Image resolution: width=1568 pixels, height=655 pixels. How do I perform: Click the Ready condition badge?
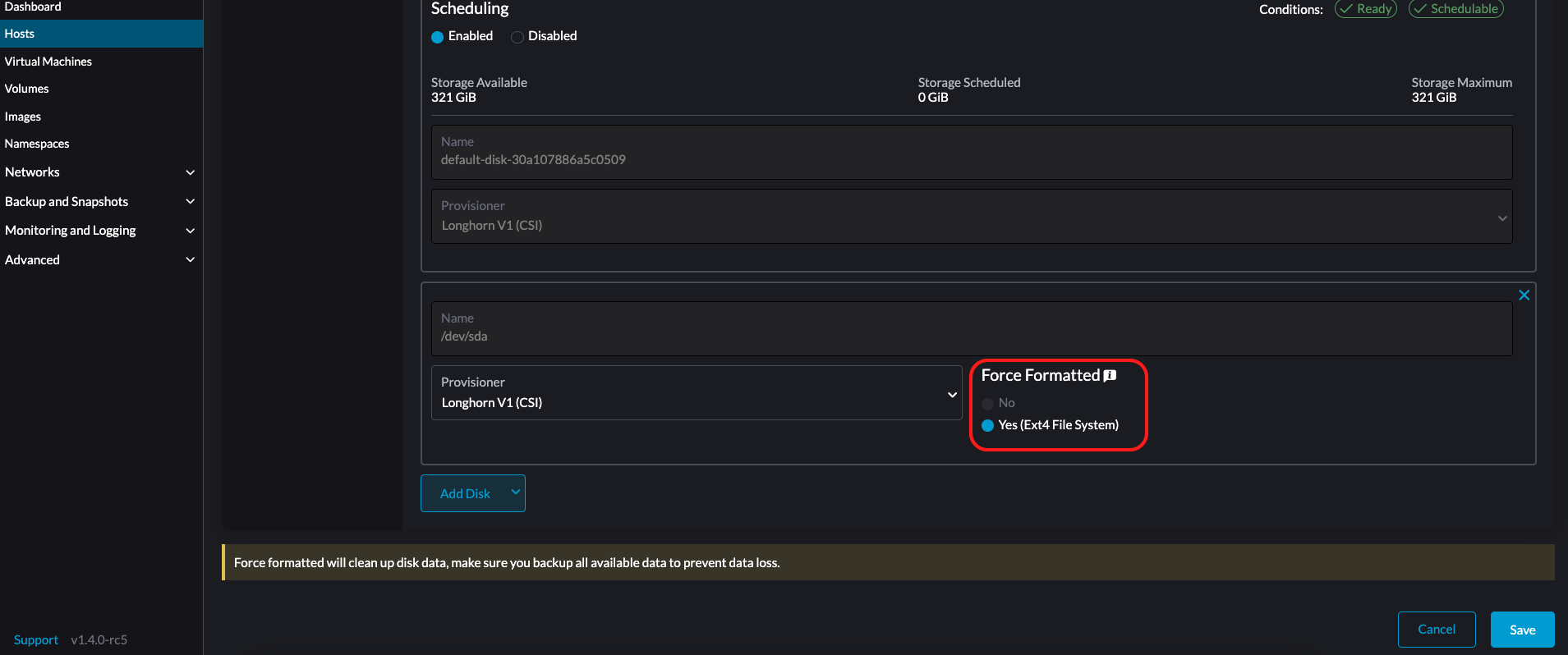(1365, 9)
